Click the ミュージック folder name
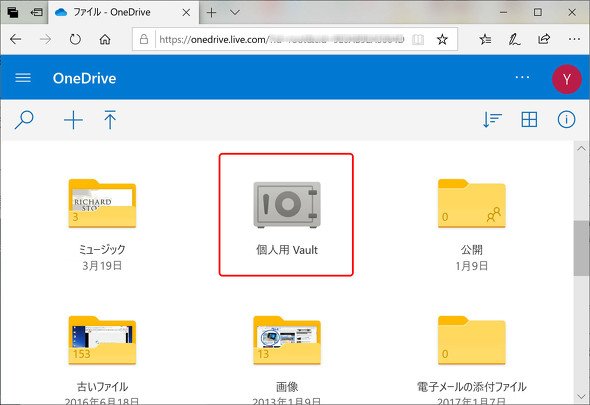Image resolution: width=590 pixels, height=405 pixels. point(102,249)
